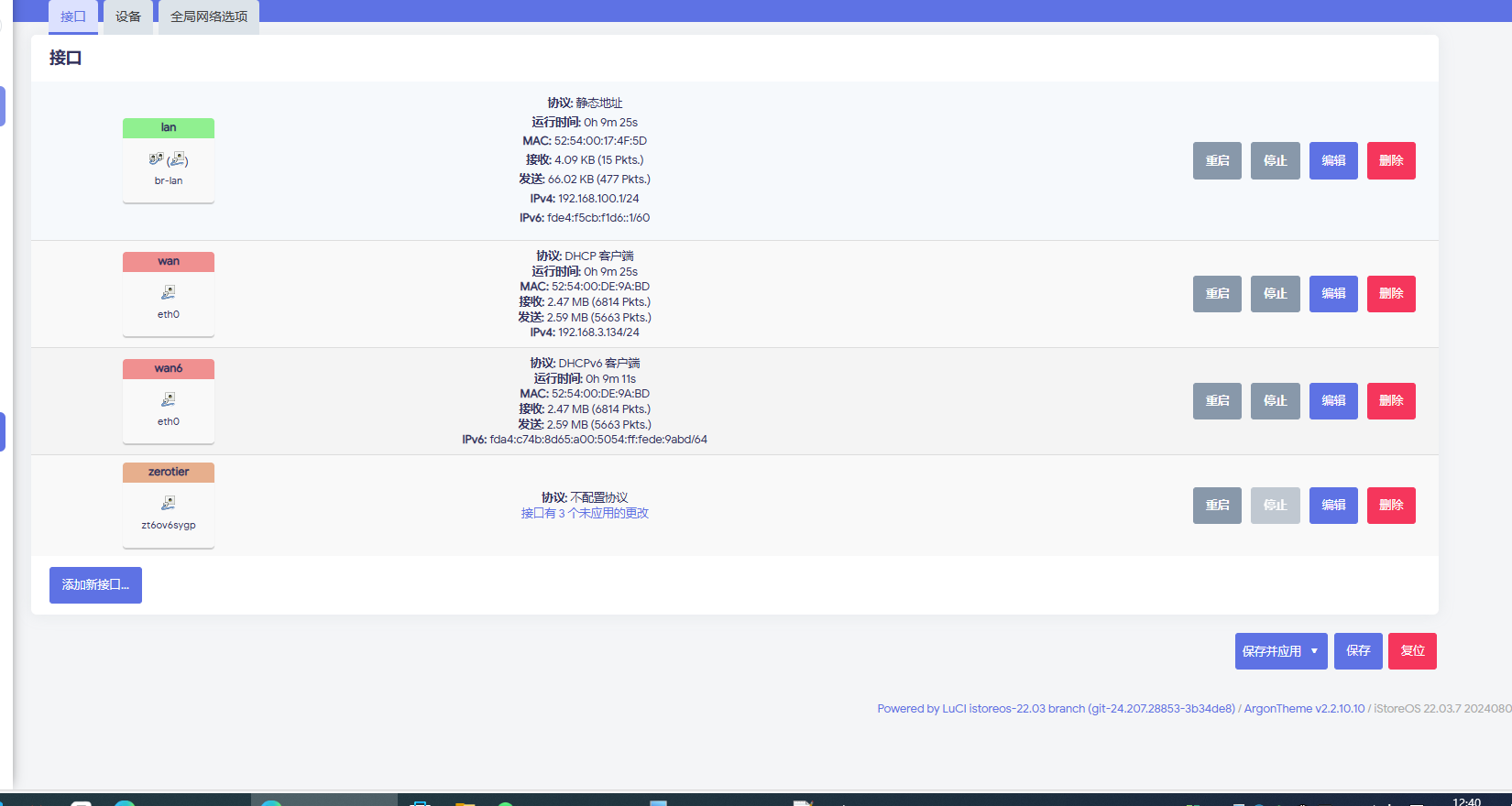Click the 保存 button
This screenshot has height=806, width=1512.
click(1358, 651)
